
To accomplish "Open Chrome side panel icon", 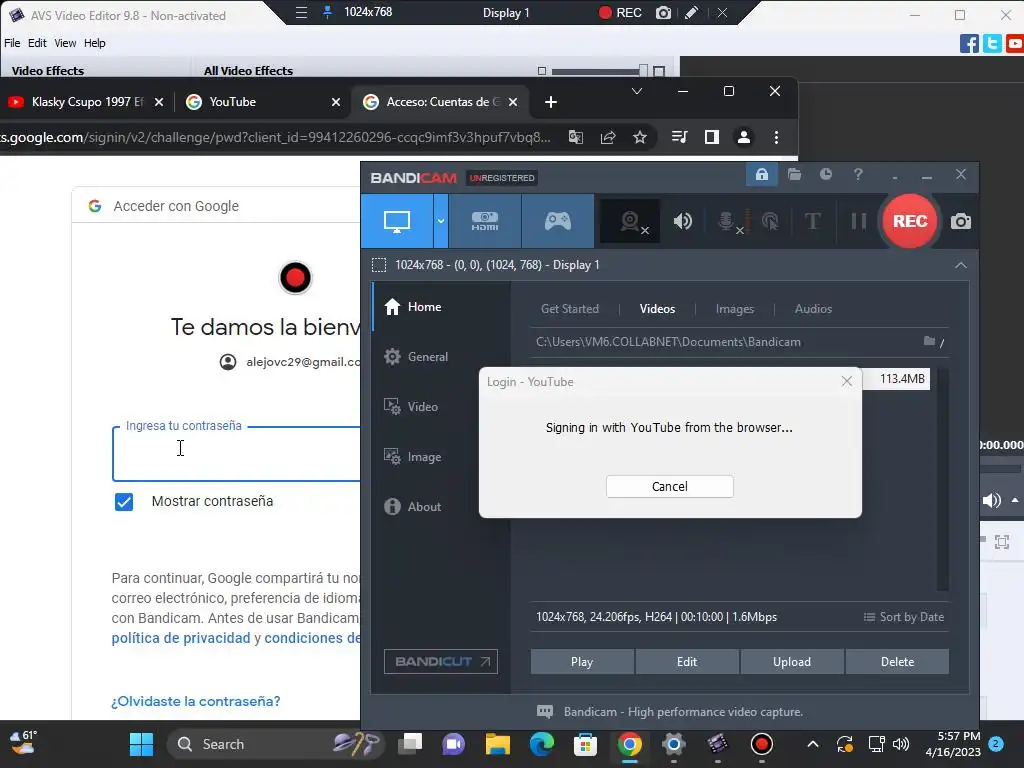I will click(712, 137).
